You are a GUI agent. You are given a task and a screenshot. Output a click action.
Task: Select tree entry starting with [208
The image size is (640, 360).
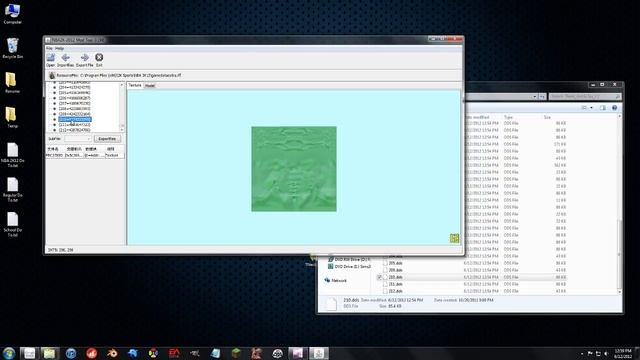click(74, 109)
